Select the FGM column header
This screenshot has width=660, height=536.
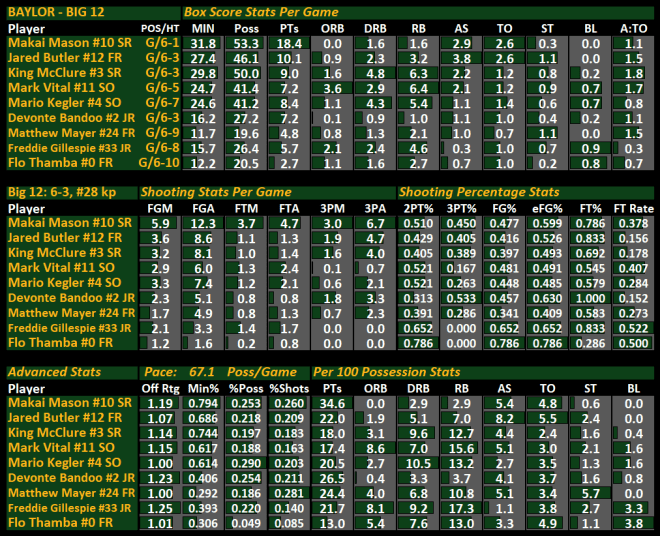click(x=160, y=209)
